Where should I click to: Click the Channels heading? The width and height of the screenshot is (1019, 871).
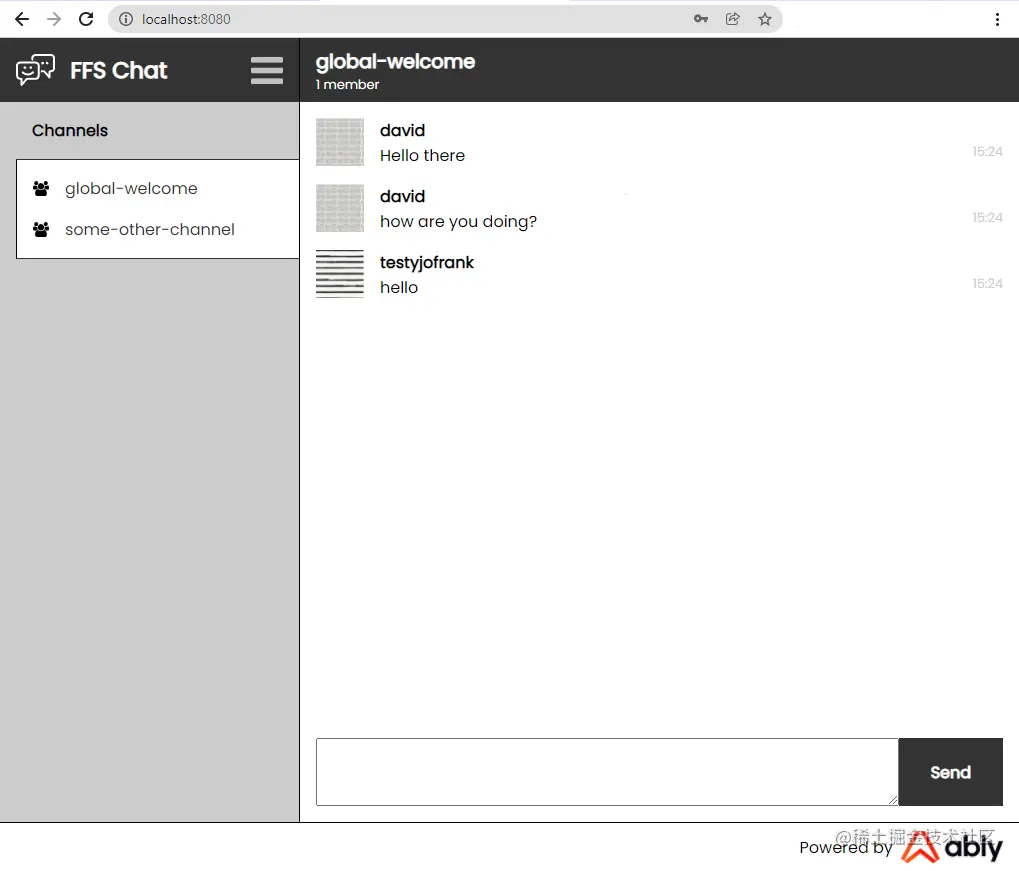click(70, 131)
